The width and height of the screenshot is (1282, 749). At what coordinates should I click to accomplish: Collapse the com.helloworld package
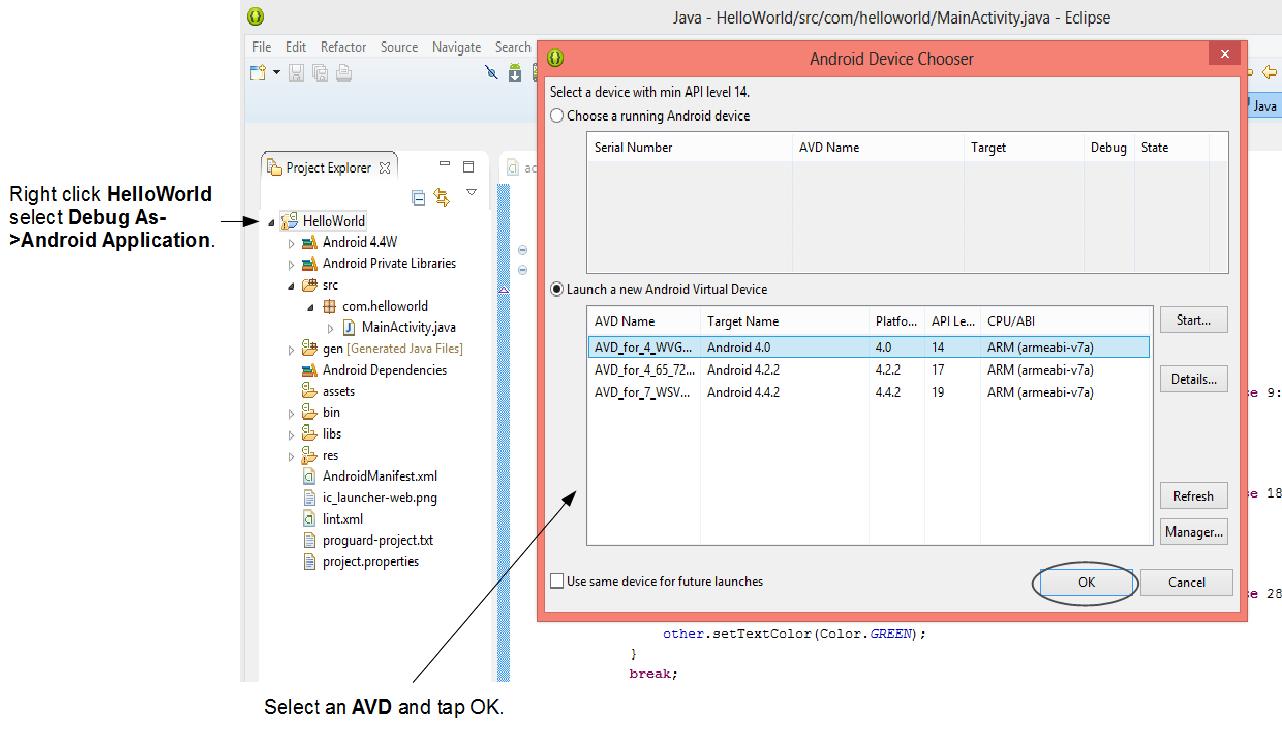(311, 307)
